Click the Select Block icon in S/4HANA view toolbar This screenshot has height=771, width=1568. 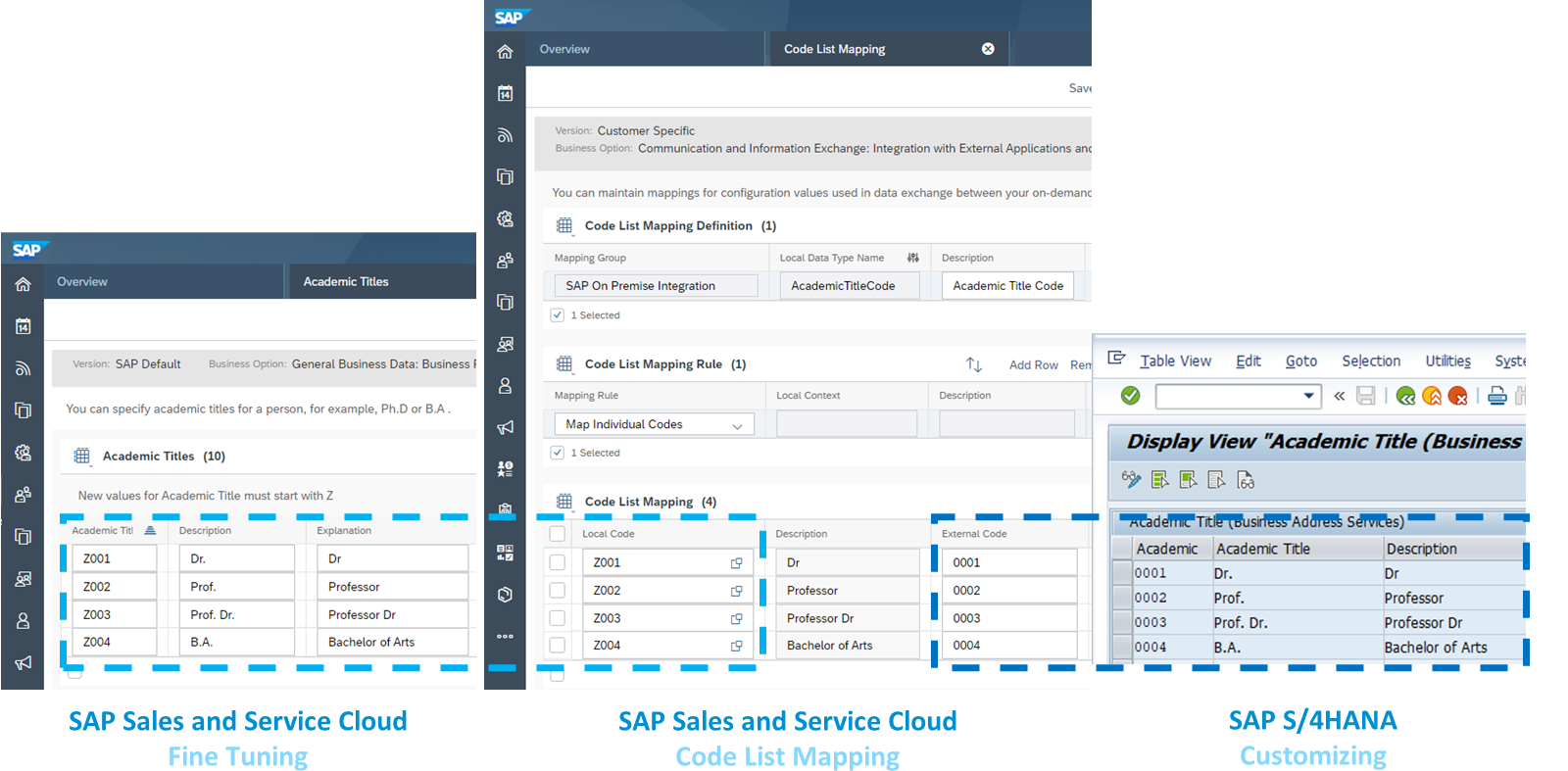point(1189,479)
